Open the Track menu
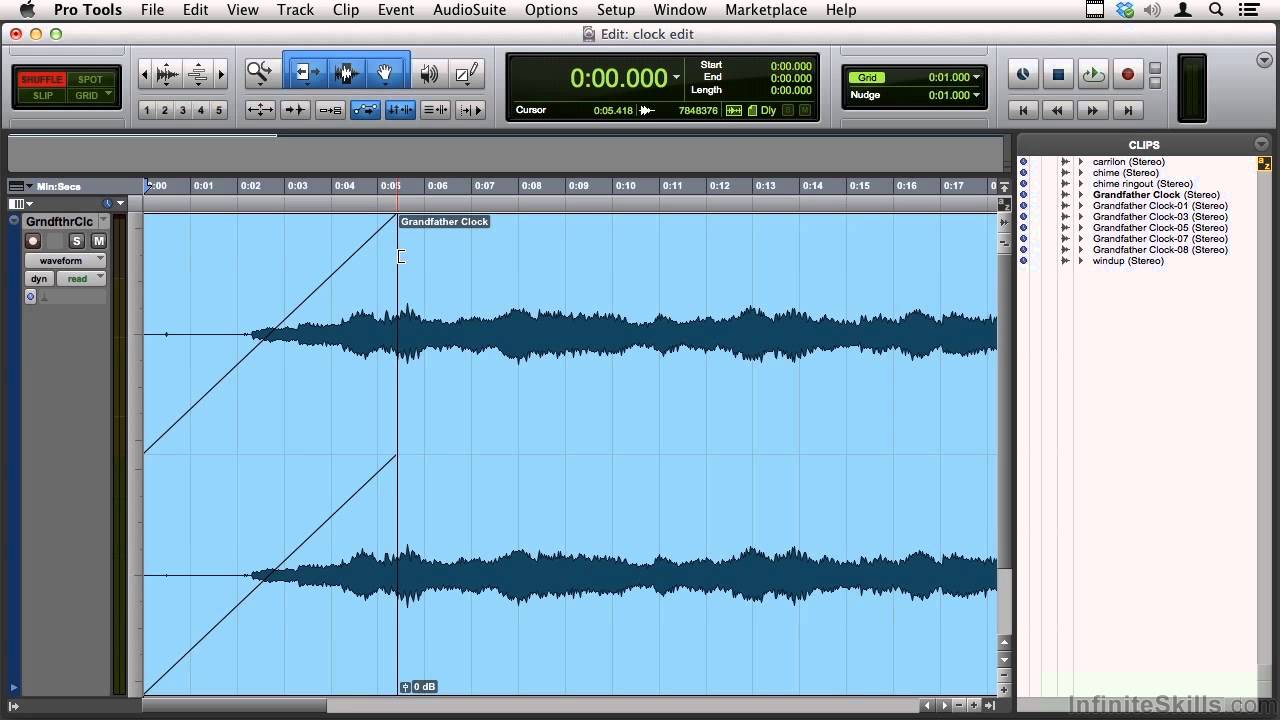Screen dimensions: 1280x720 (295, 10)
